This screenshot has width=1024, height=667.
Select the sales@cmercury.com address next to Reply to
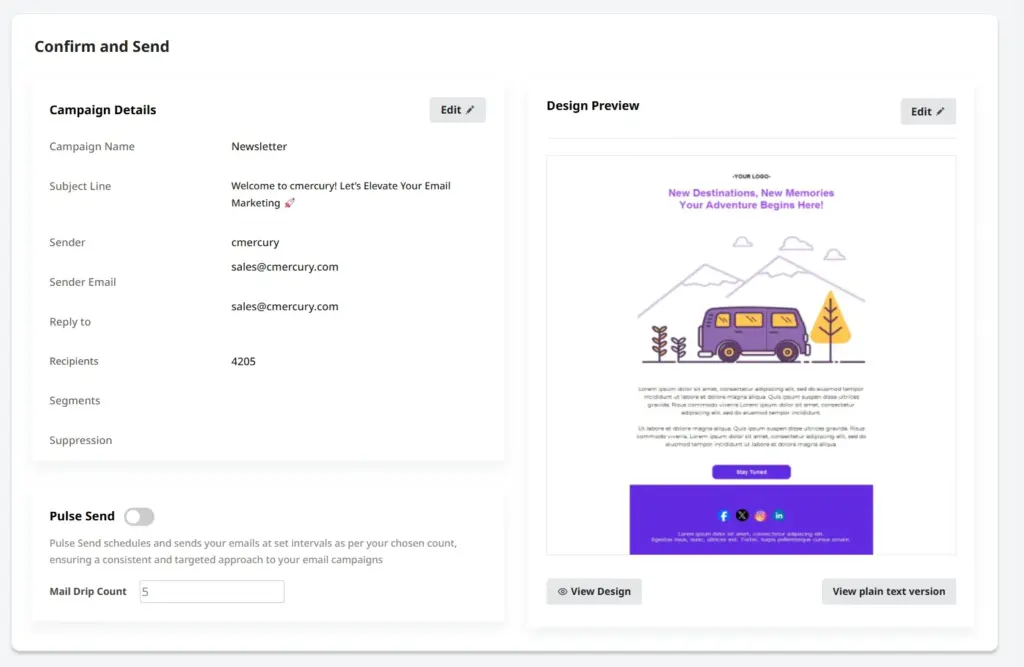point(285,306)
